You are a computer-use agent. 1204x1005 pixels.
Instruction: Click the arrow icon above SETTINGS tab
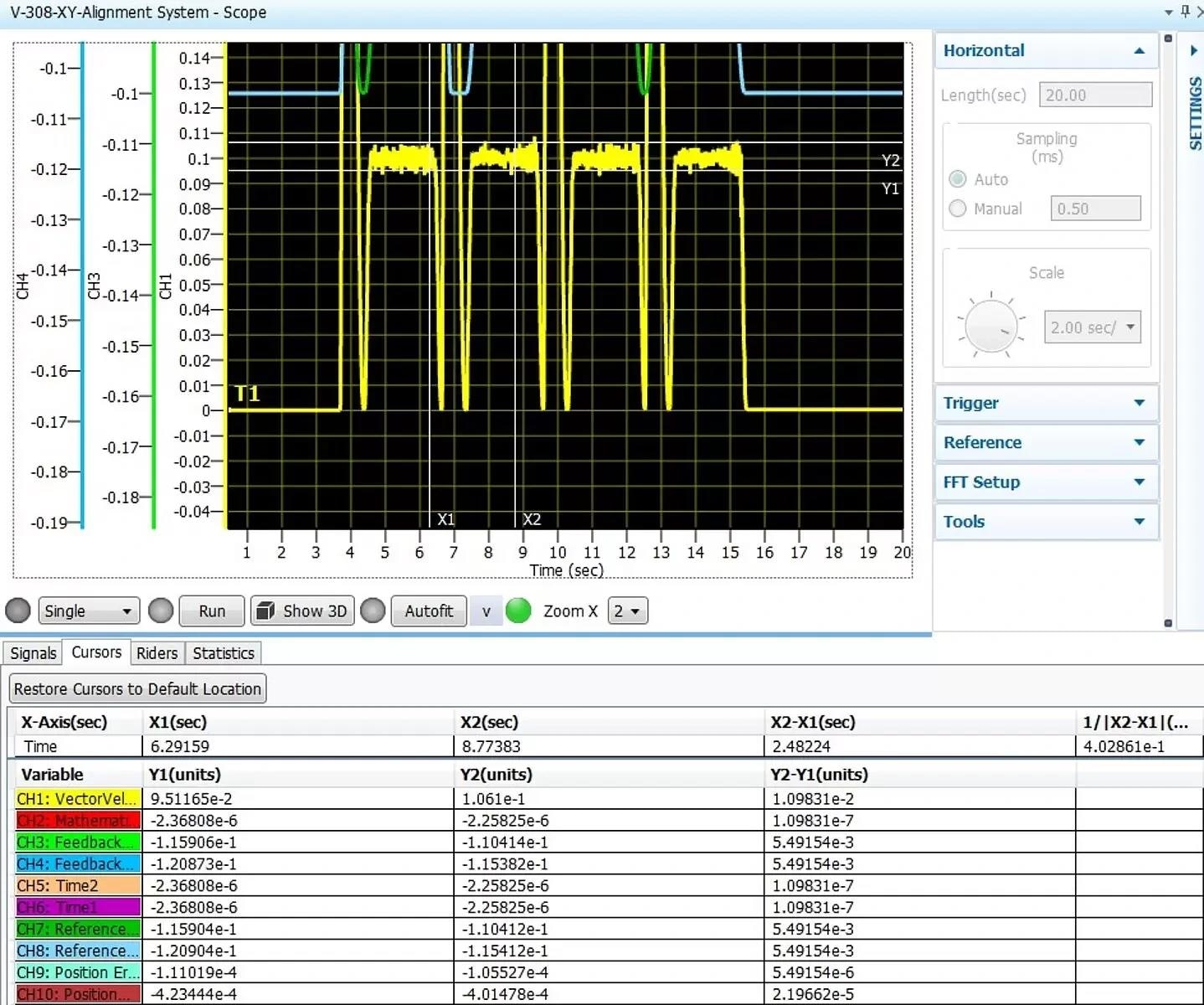point(1194,50)
